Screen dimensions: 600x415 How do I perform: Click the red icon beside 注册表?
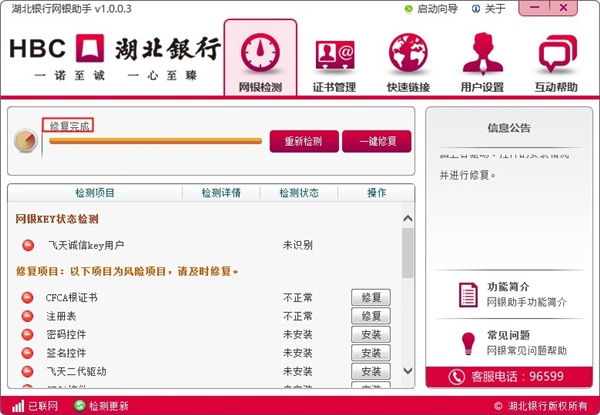point(28,316)
